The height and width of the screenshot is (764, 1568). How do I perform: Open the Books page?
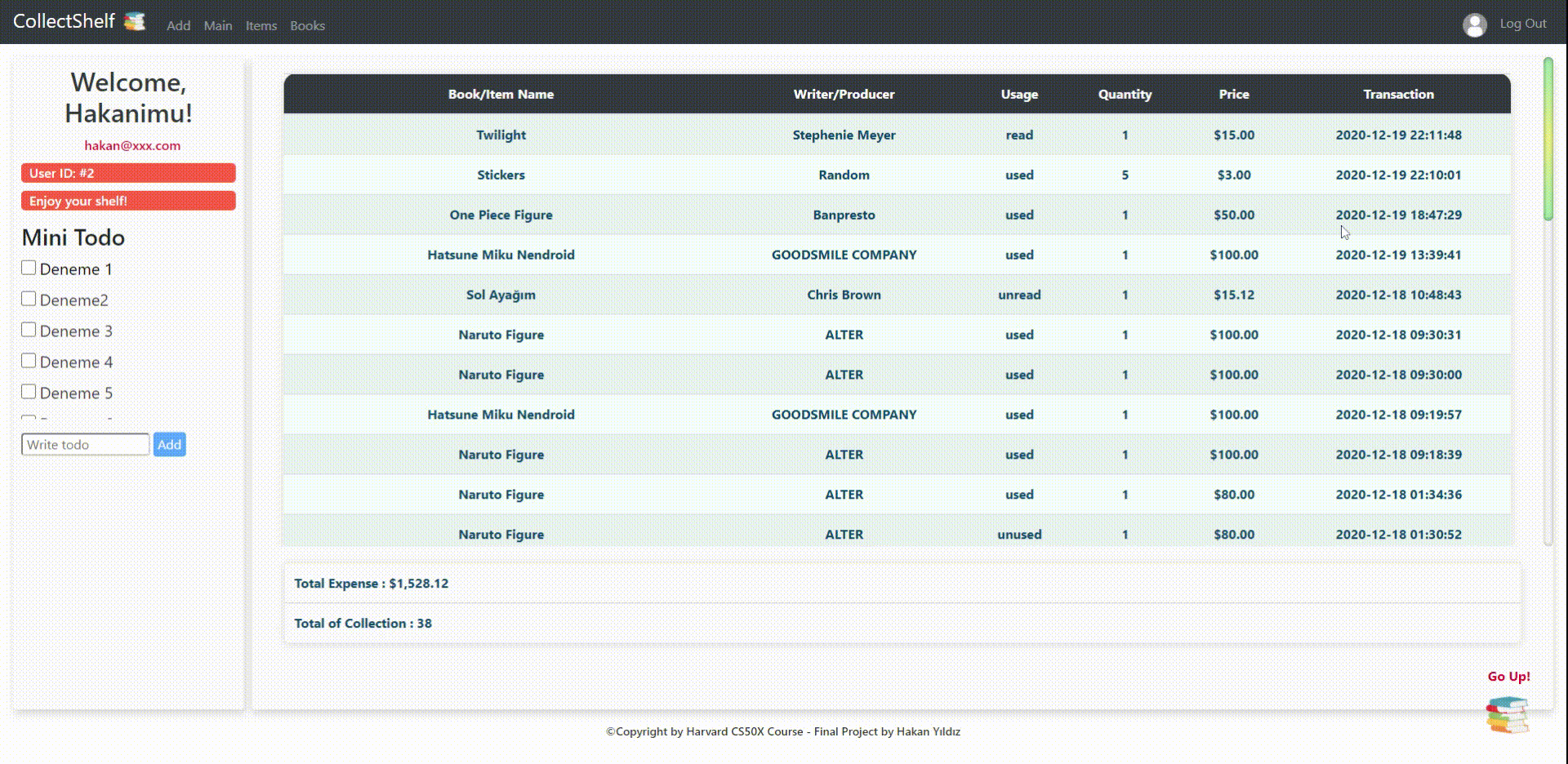click(x=307, y=25)
